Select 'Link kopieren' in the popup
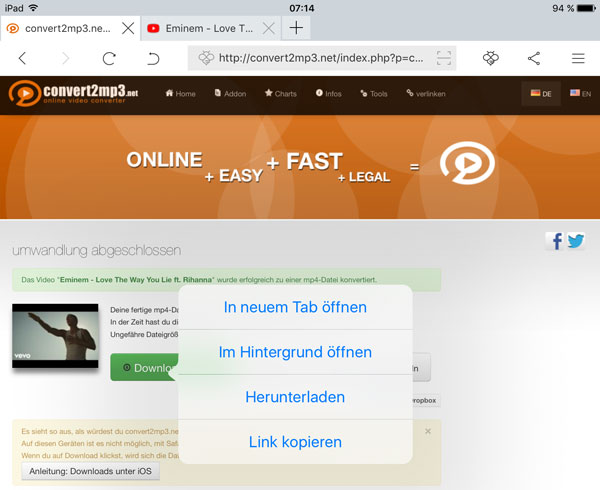 coord(295,442)
